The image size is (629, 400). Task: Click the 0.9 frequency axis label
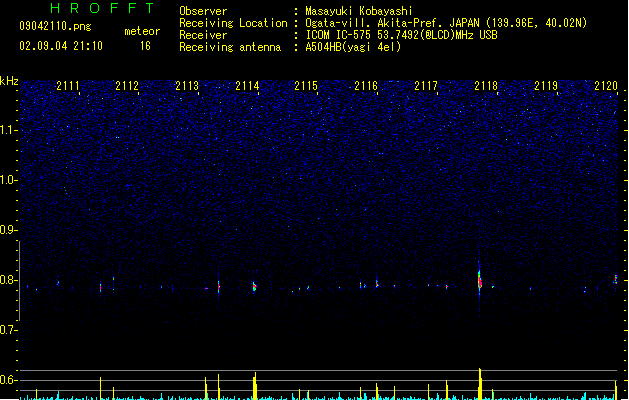tap(8, 230)
